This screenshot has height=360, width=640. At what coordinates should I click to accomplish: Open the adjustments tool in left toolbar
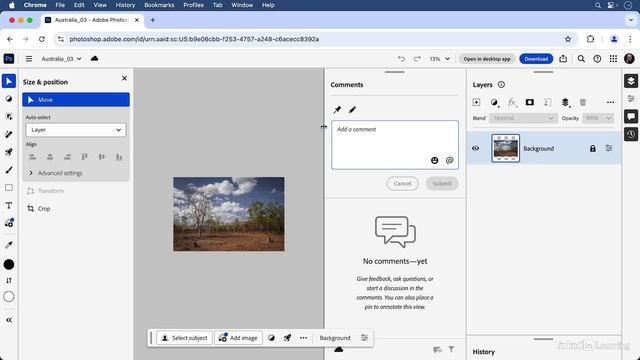tap(9, 99)
